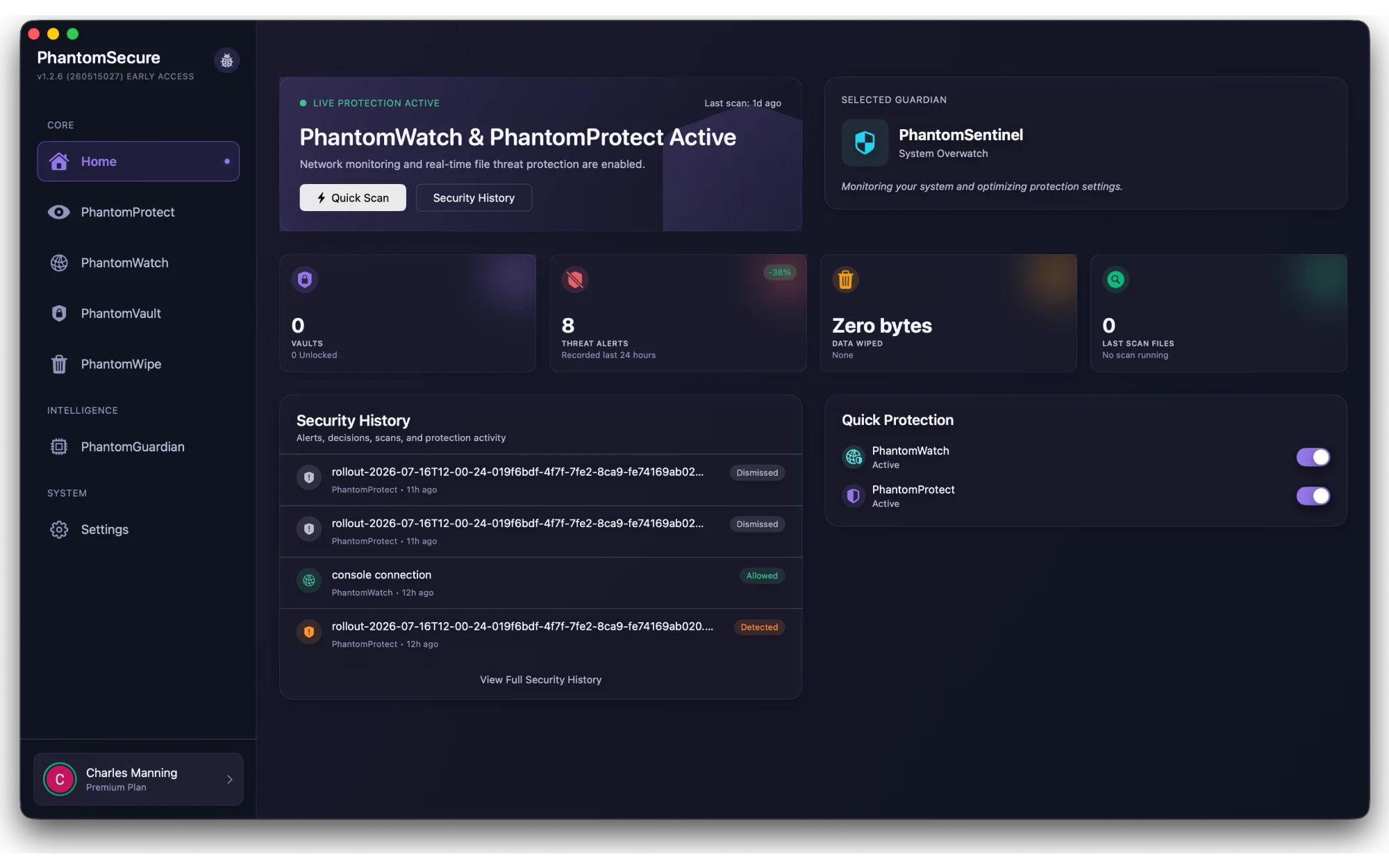Click the PhantomWatch · 12h ago timestamp
The image size is (1389, 868).
click(x=383, y=592)
